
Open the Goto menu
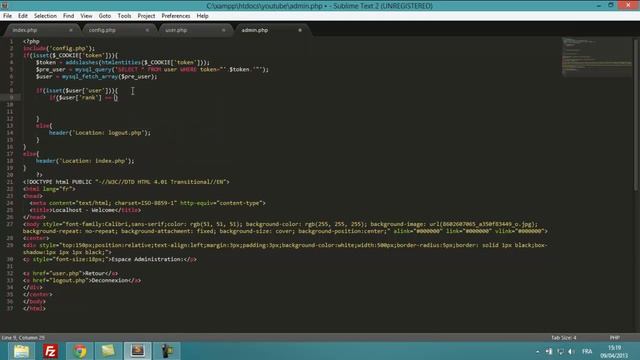[105, 16]
